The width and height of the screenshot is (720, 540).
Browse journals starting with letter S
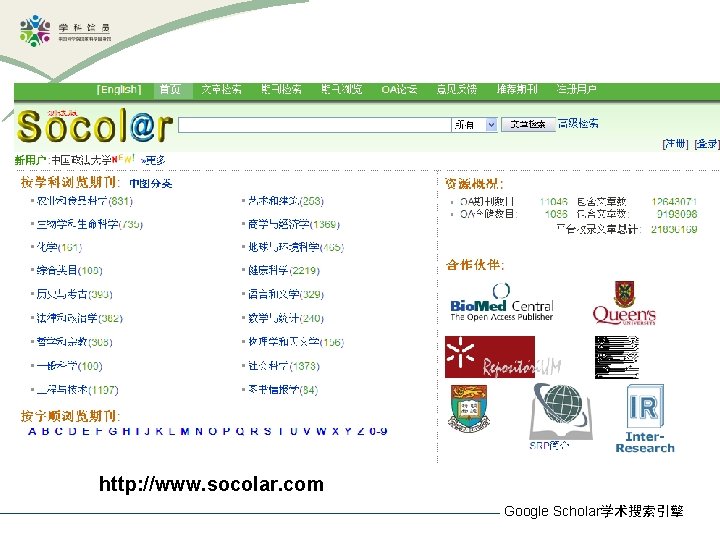(x=267, y=432)
